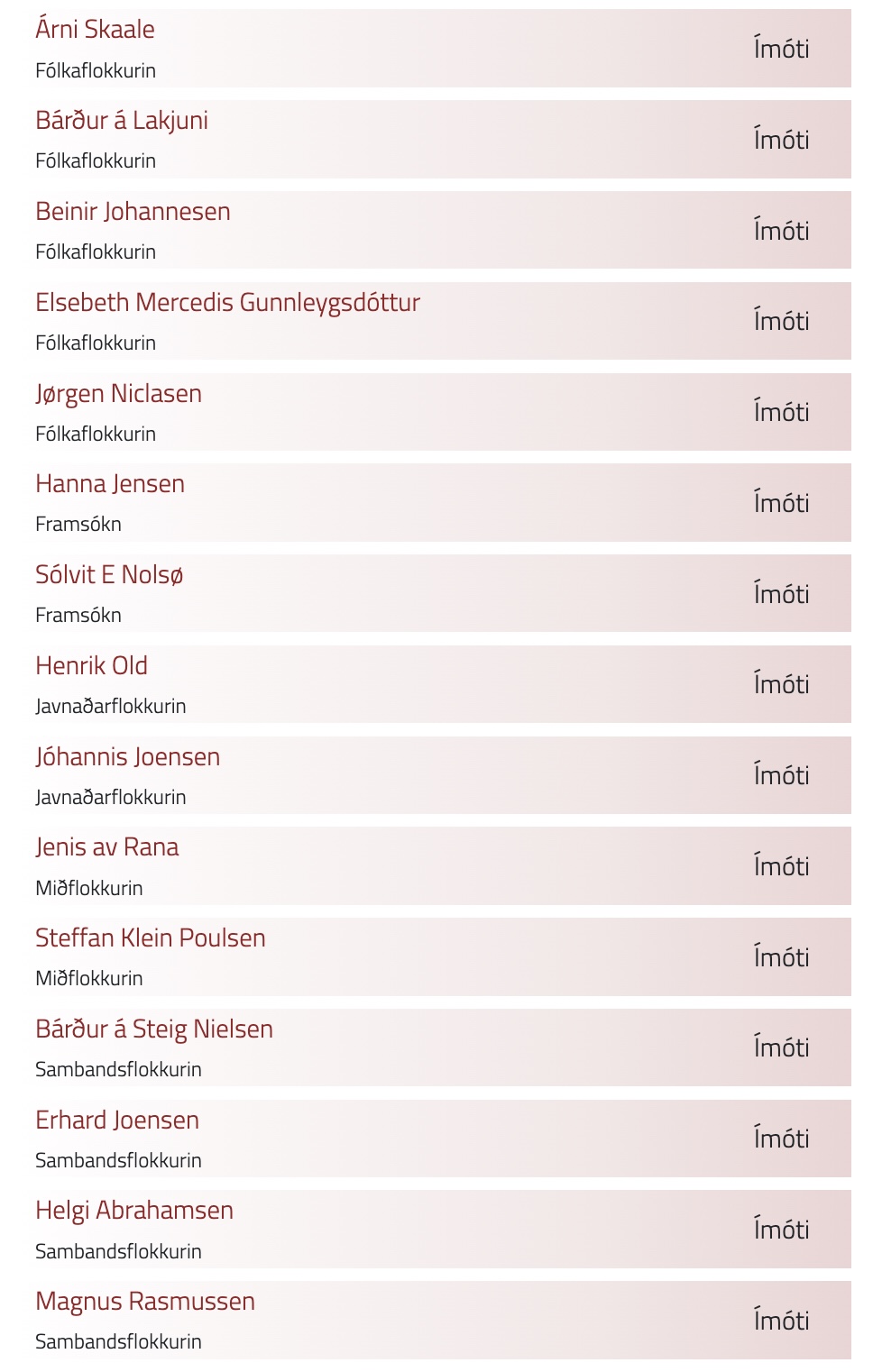Screen dimensions: 873x1372
Task: Open Bárður á Steig Nielsen's page
Action: (x=153, y=1029)
